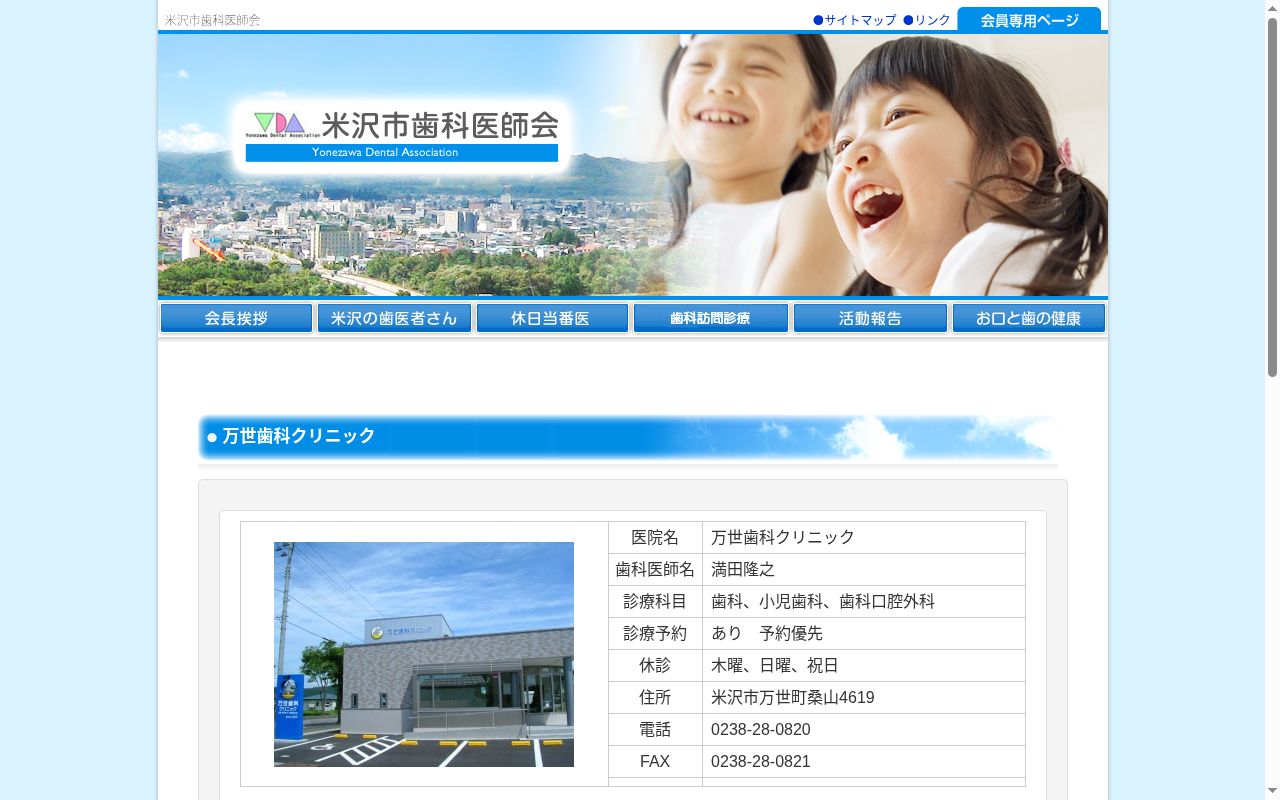Viewport: 1280px width, 800px height.
Task: Click the FAX row label
Action: point(655,762)
